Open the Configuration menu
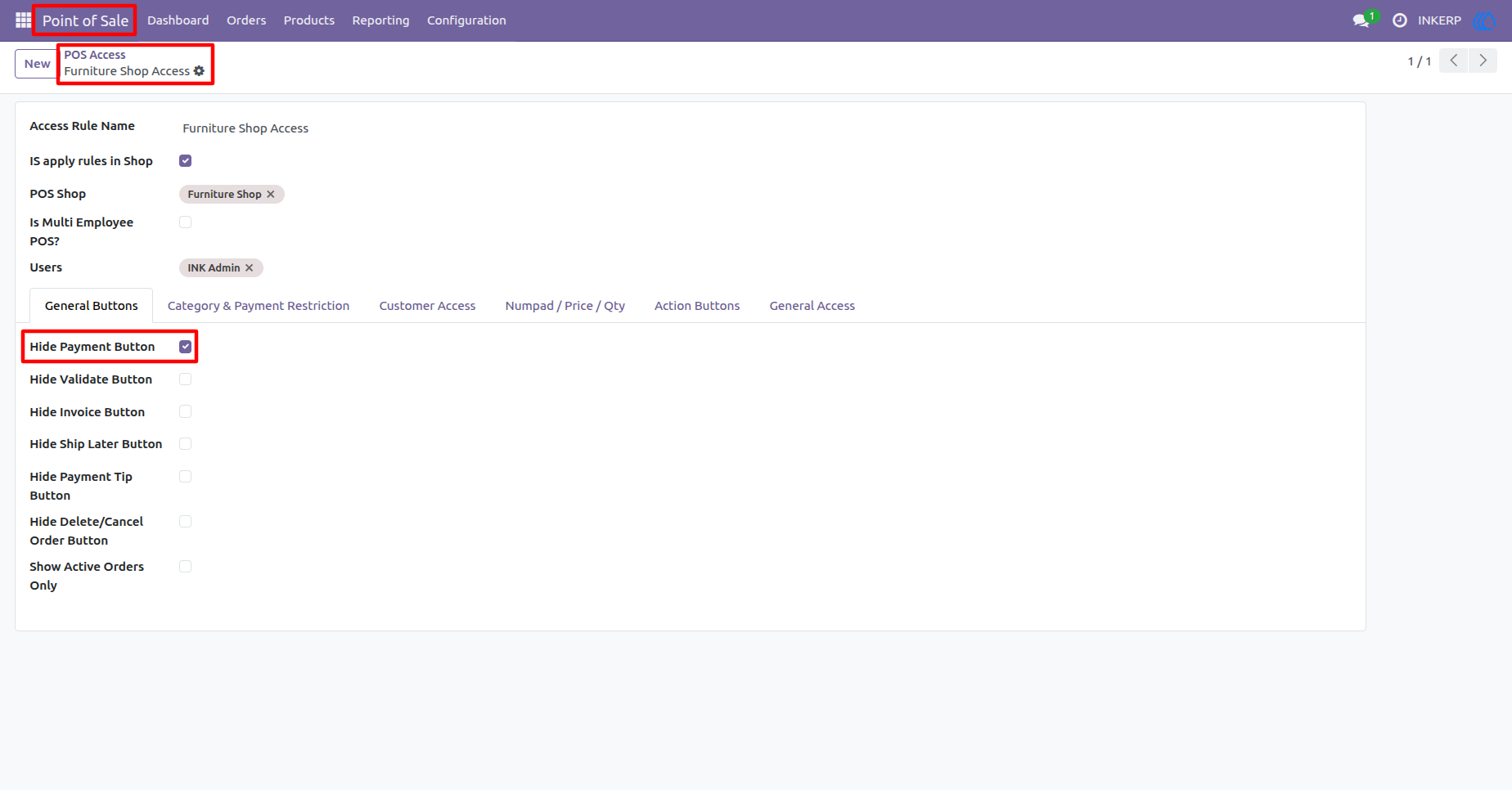The width and height of the screenshot is (1512, 790). coord(466,20)
